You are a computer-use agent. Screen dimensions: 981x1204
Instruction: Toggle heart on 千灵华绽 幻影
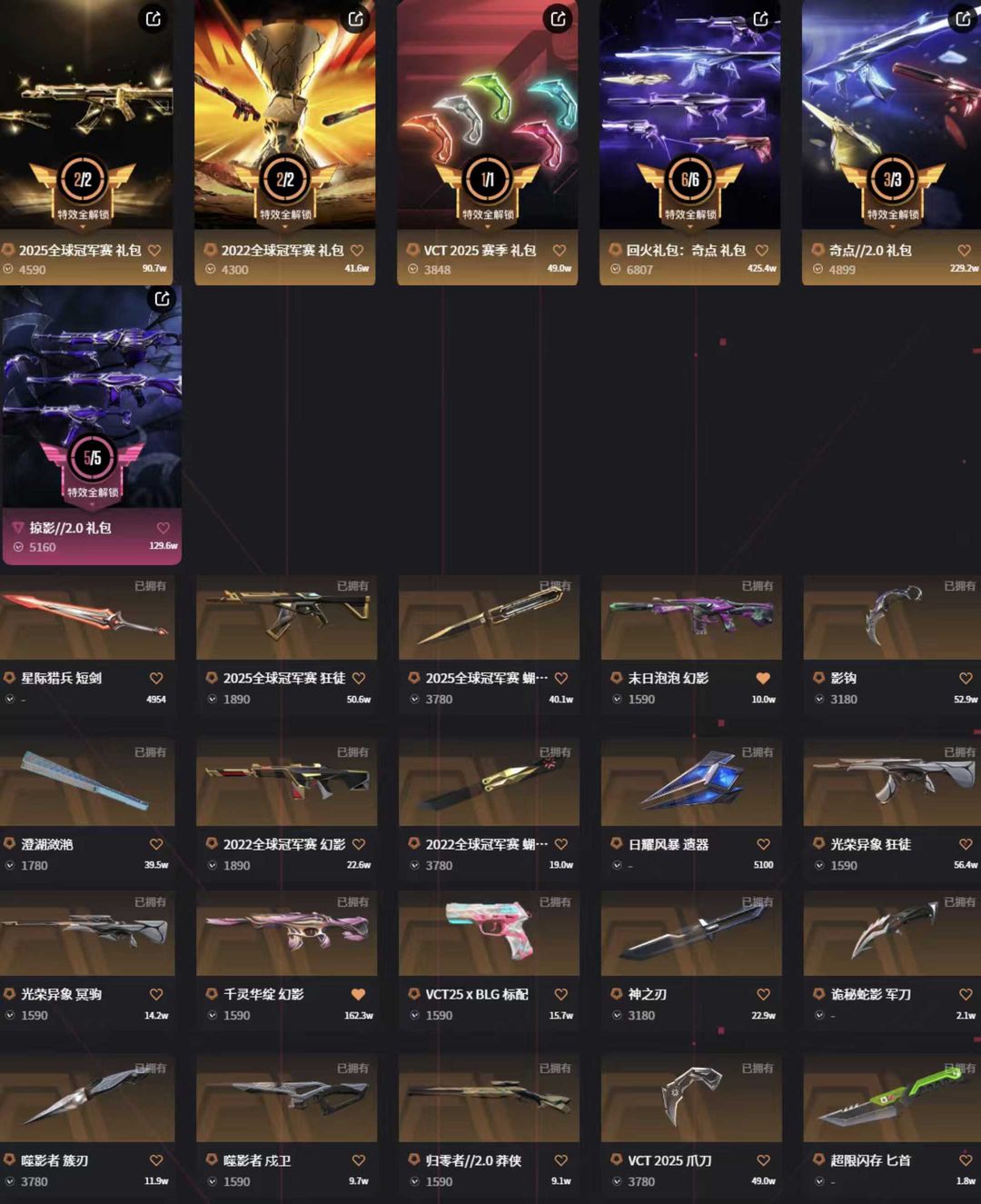tap(358, 994)
